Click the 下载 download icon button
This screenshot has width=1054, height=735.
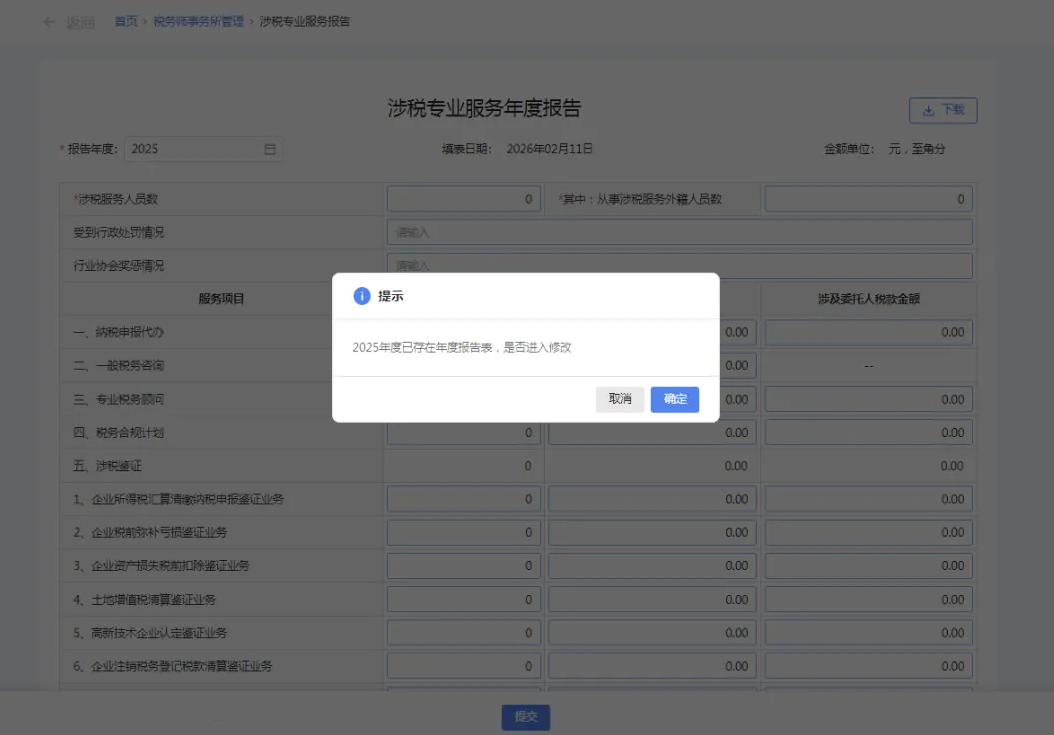[x=942, y=110]
